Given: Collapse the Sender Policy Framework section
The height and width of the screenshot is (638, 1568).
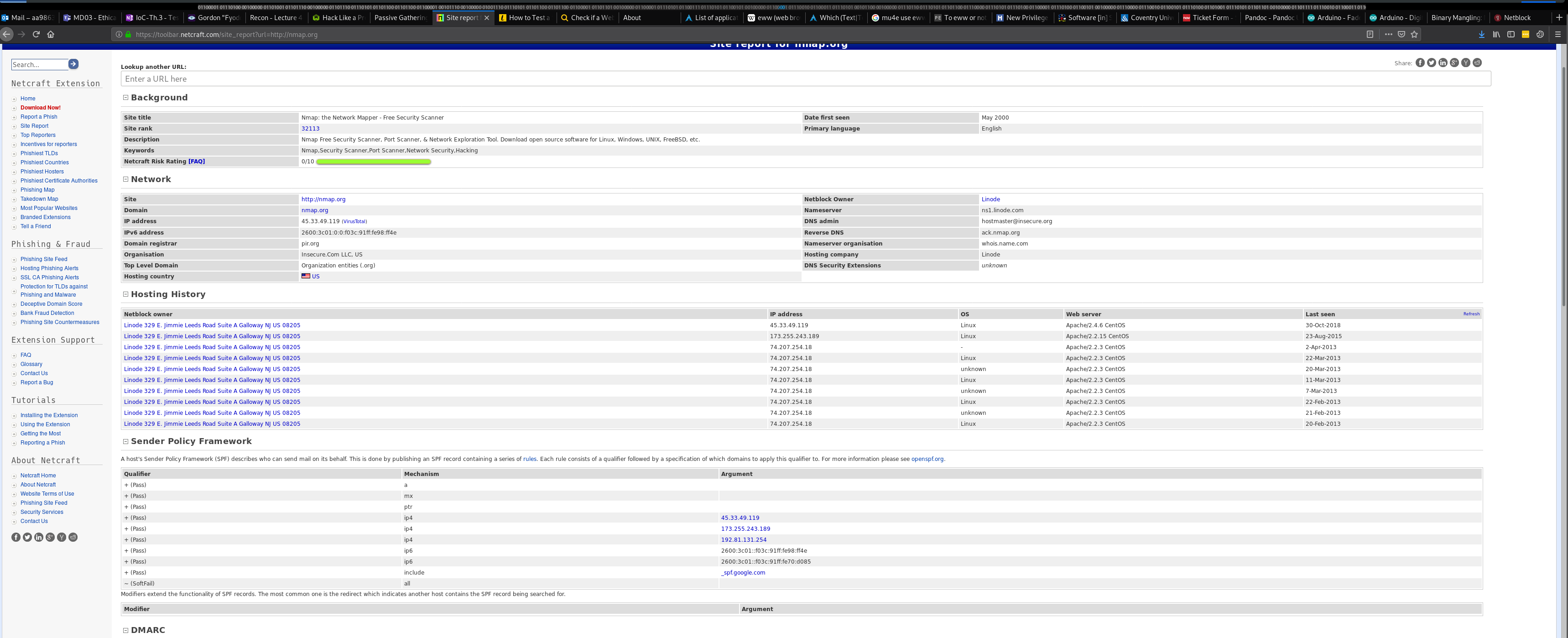Looking at the screenshot, I should [126, 441].
